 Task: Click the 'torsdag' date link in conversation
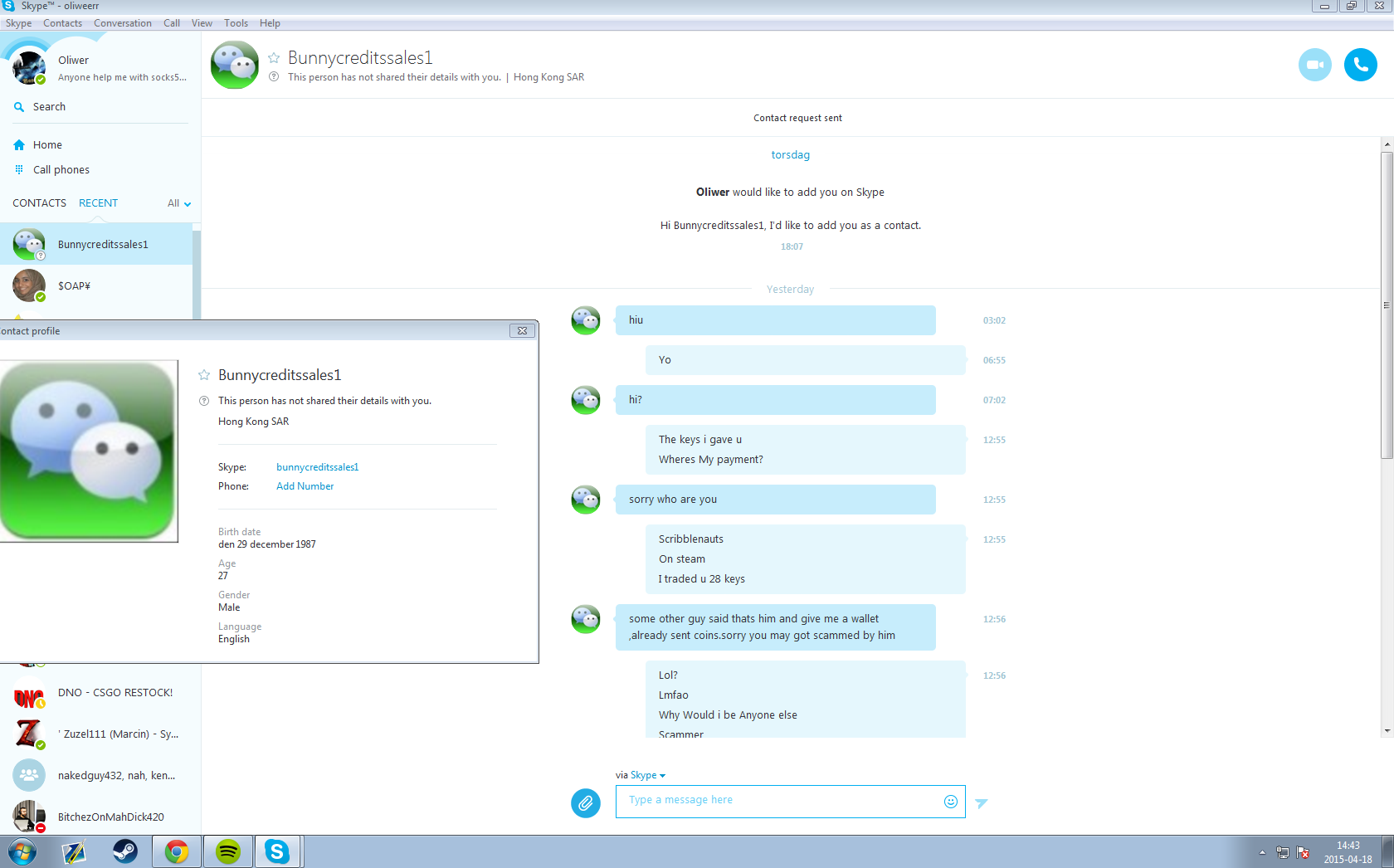[x=791, y=155]
